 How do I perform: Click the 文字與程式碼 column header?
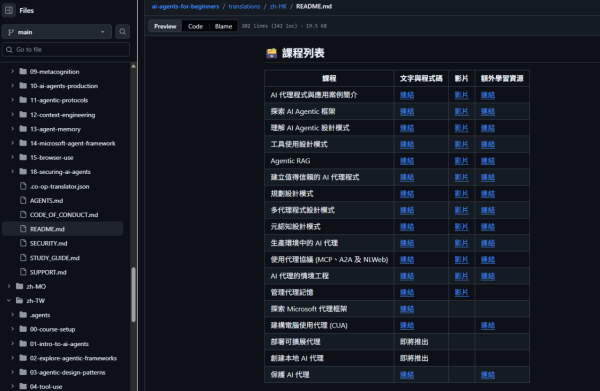point(421,78)
